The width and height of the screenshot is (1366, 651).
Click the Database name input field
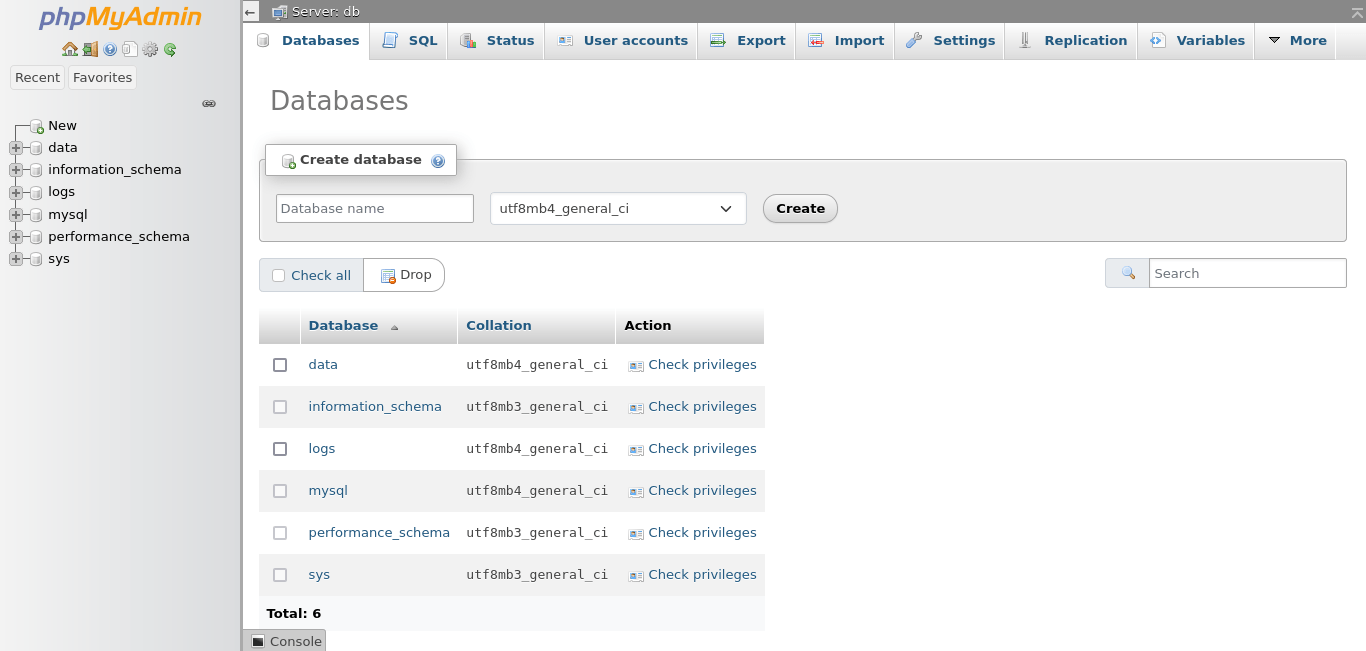[x=375, y=209]
